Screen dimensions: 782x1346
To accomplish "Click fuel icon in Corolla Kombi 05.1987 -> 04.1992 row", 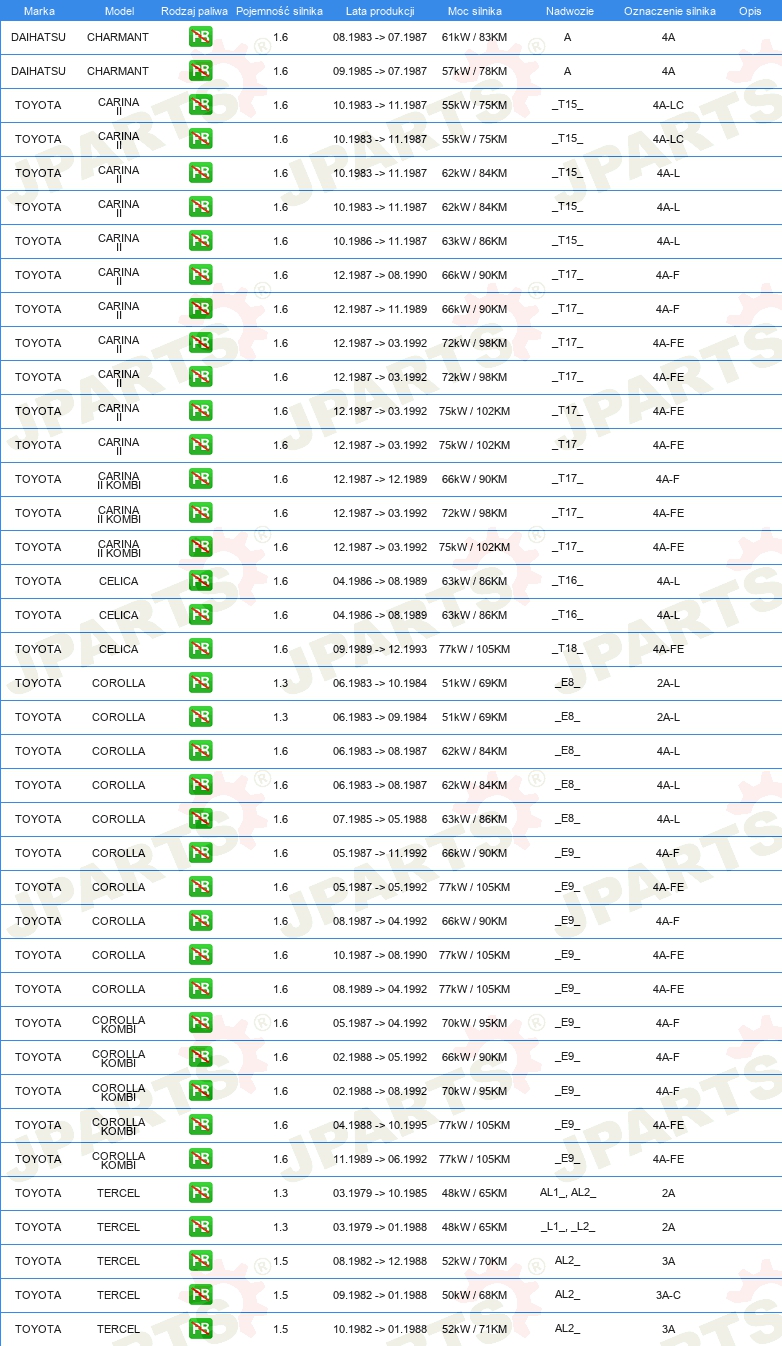I will pos(200,1023).
